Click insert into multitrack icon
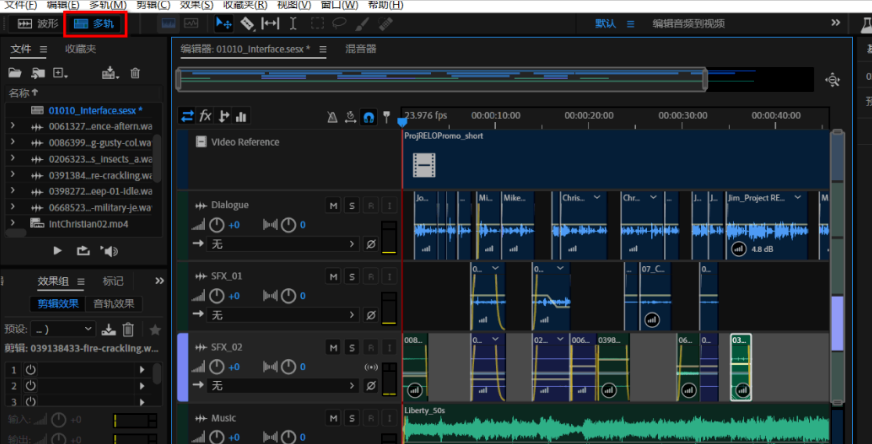This screenshot has height=444, width=872. click(x=110, y=73)
